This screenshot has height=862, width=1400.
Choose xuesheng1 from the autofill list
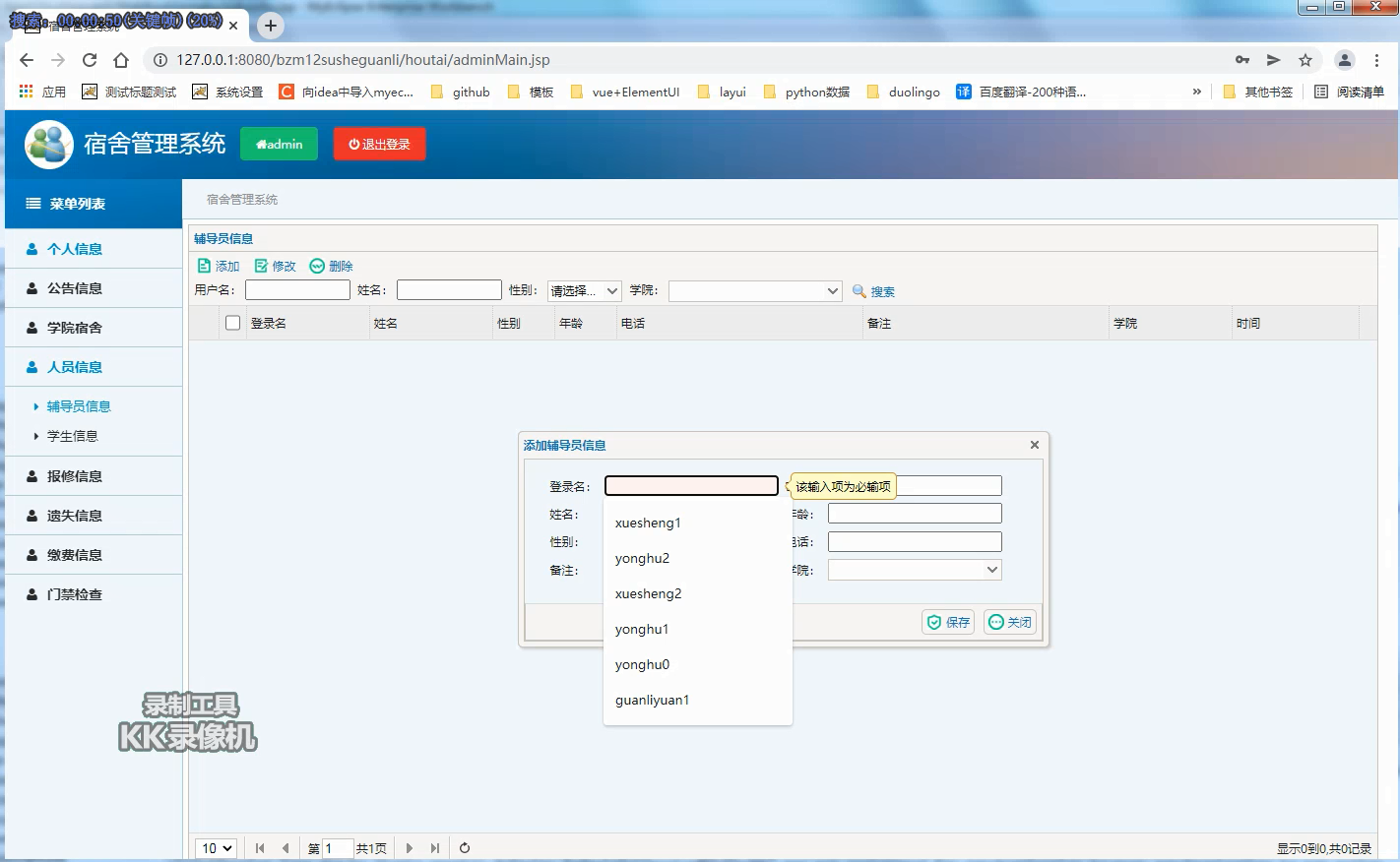tap(697, 523)
